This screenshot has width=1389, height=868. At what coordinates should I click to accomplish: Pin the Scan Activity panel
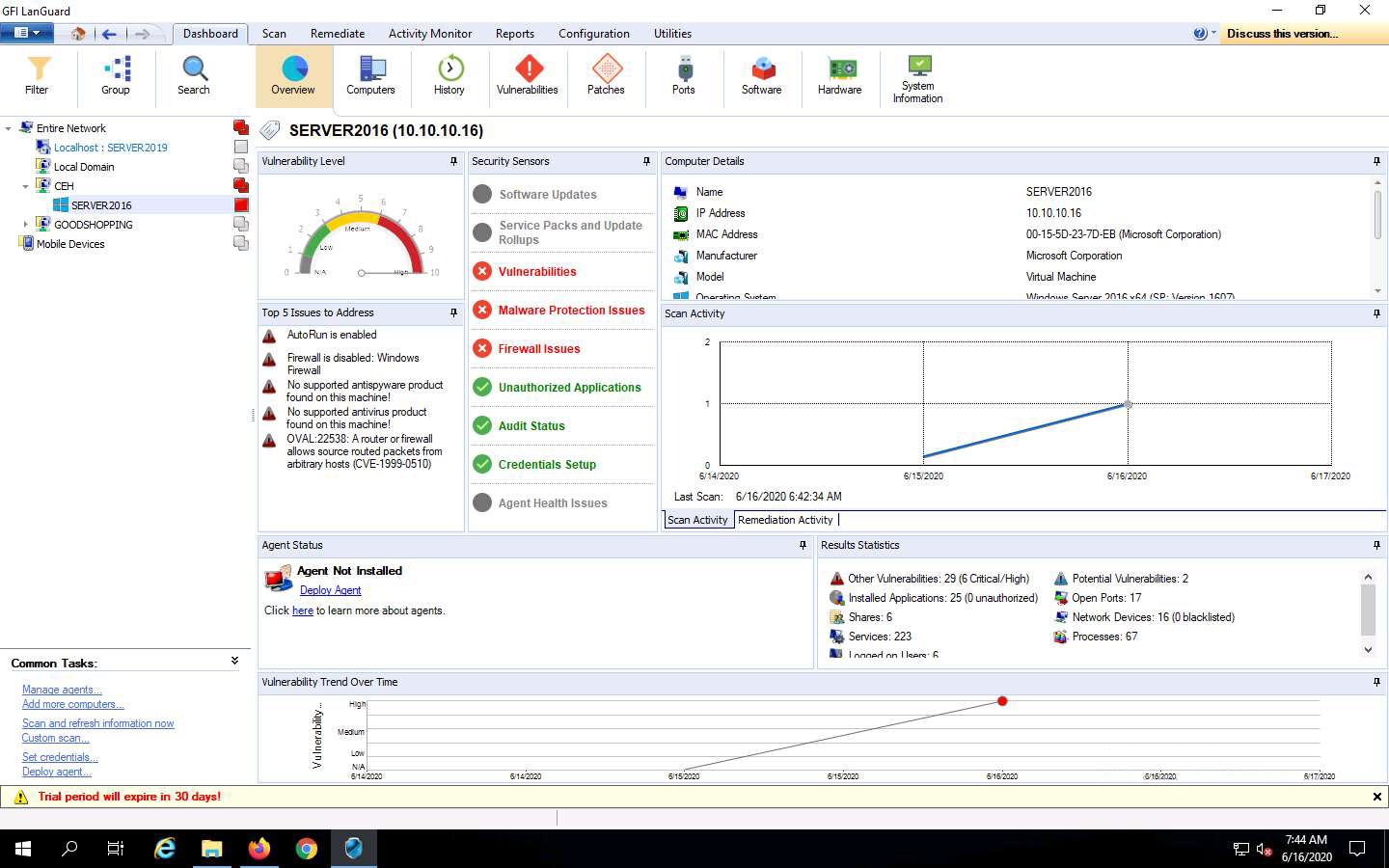[1376, 313]
